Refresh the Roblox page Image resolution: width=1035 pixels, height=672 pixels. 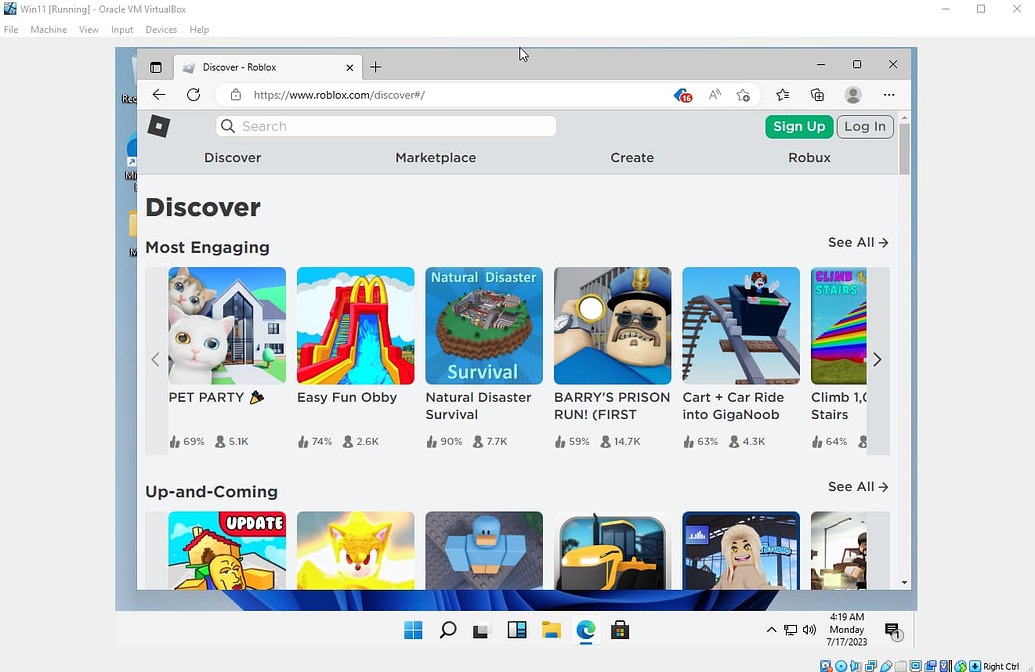point(194,94)
